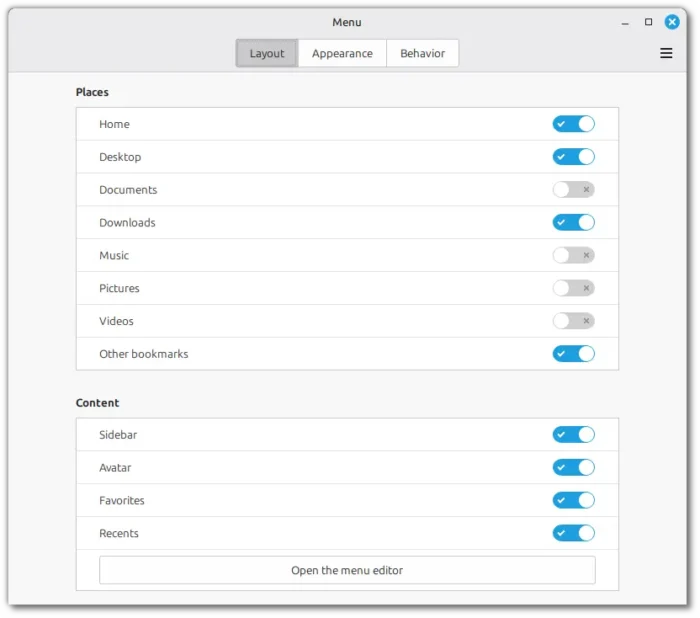700x618 pixels.
Task: Click Open the menu editor button
Action: (347, 570)
